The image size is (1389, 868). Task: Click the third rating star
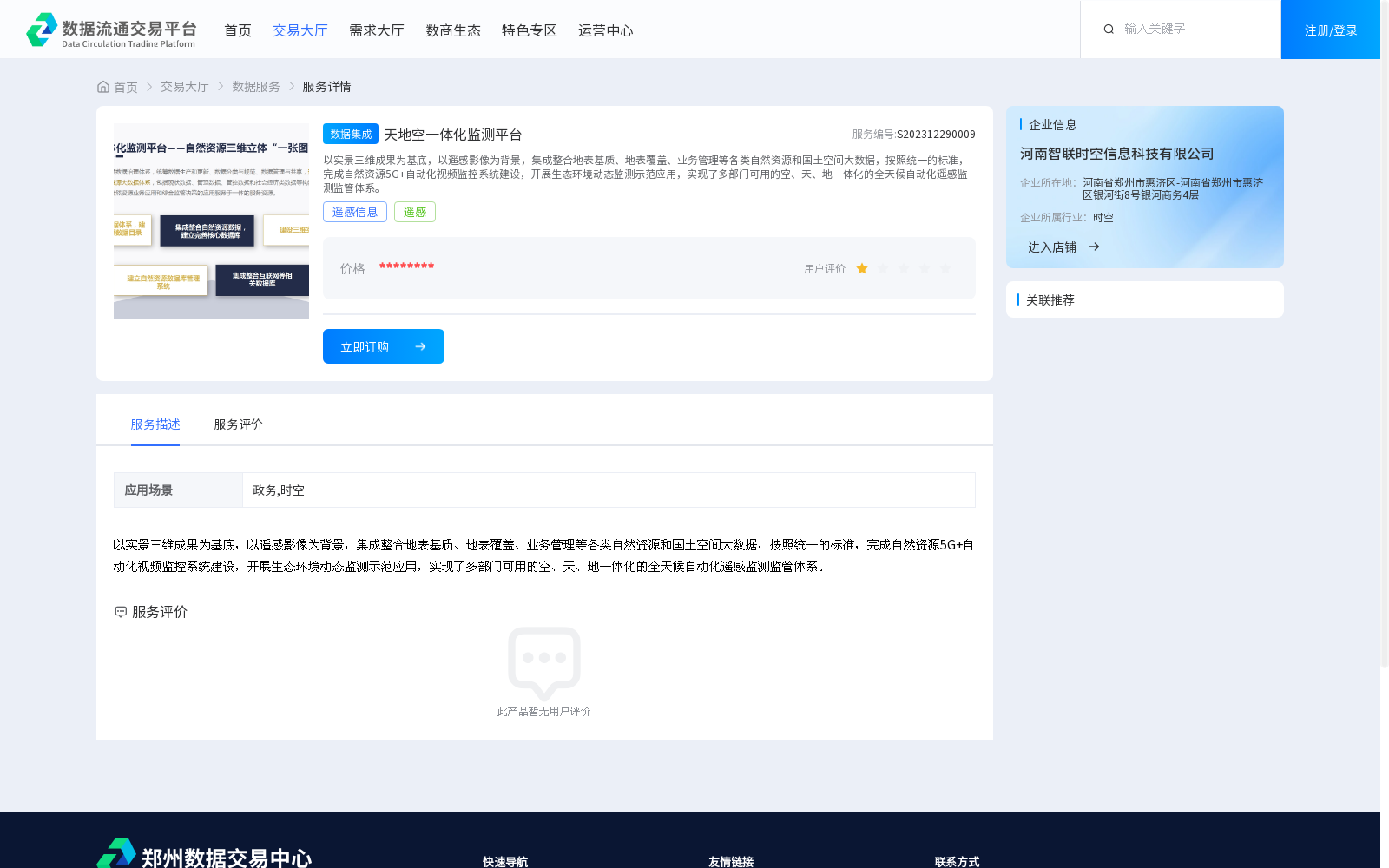tap(904, 268)
